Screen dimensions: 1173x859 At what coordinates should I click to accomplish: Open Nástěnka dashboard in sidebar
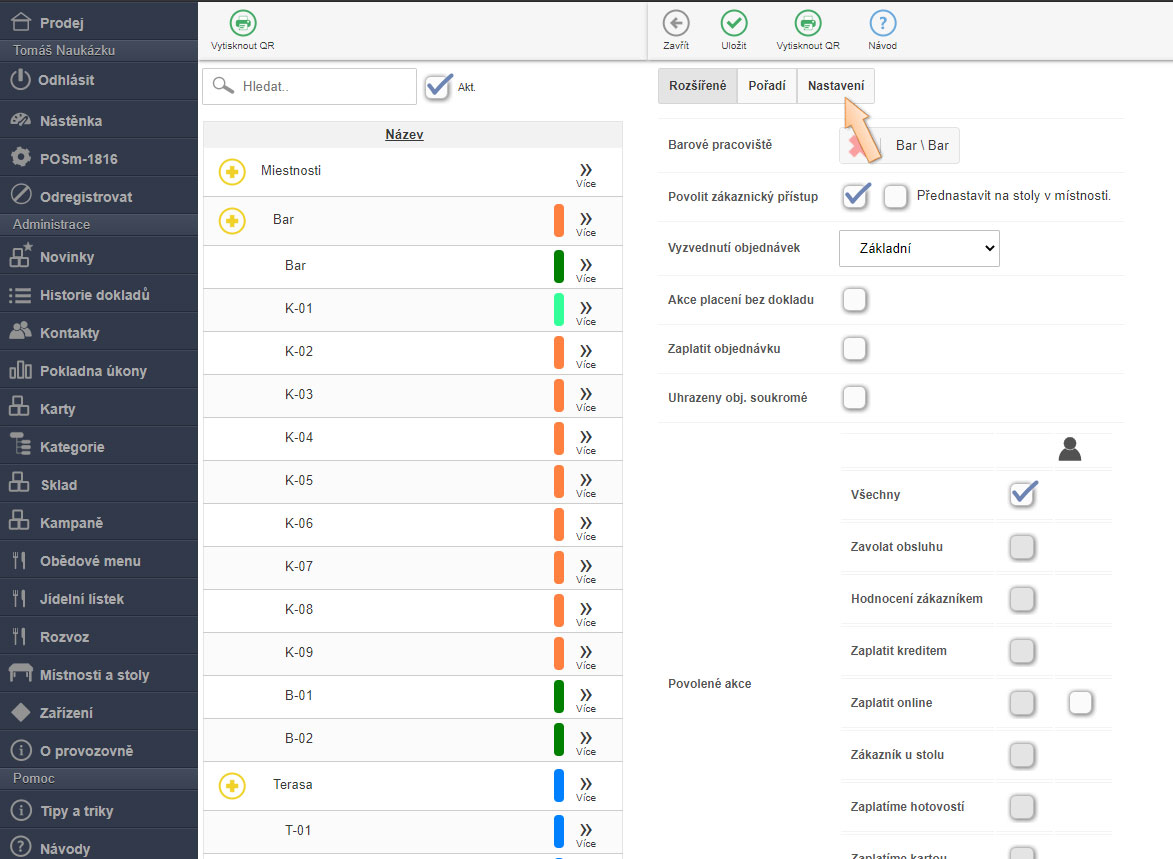70,120
